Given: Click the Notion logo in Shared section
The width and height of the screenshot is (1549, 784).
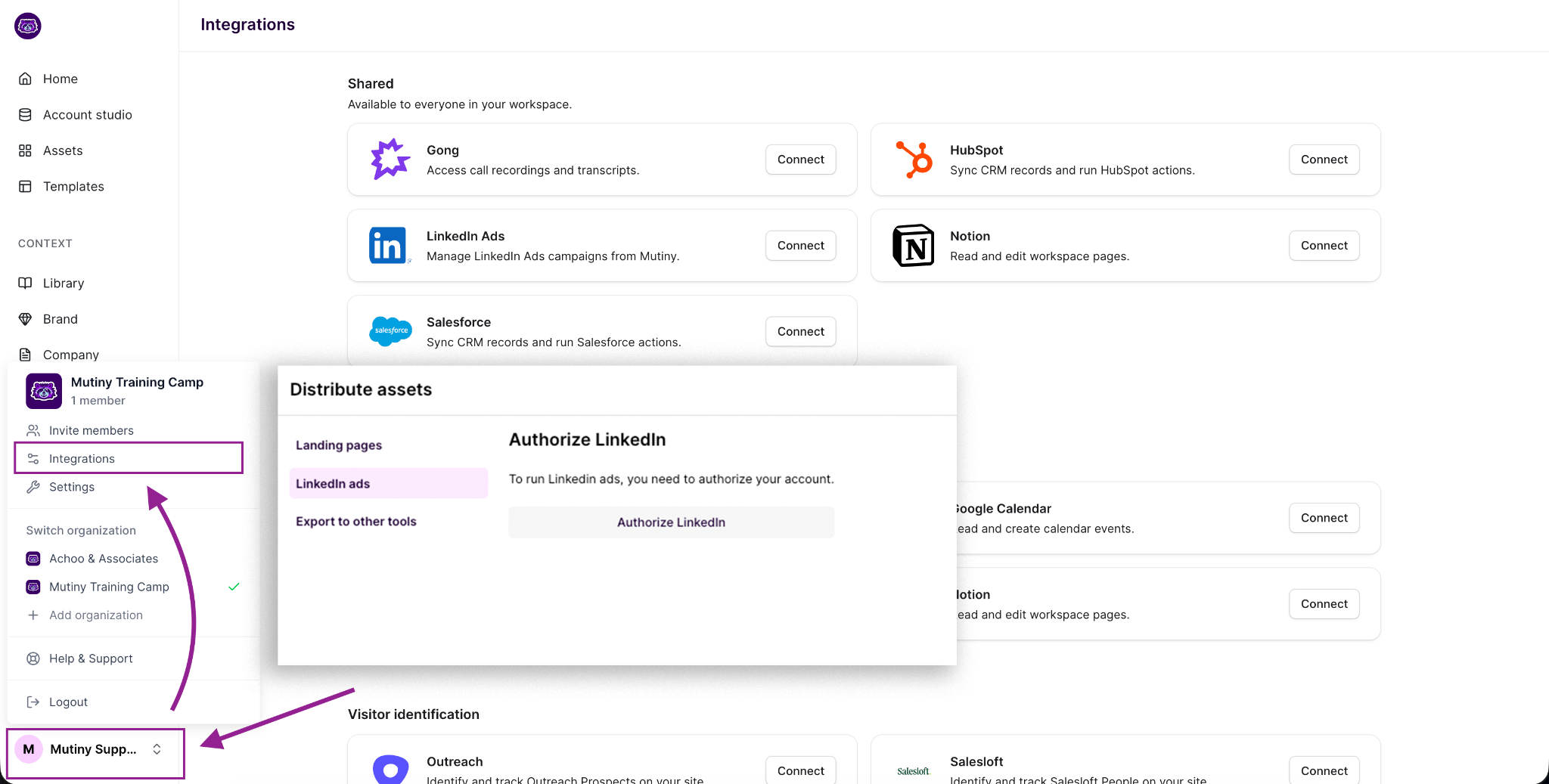Looking at the screenshot, I should pos(914,246).
